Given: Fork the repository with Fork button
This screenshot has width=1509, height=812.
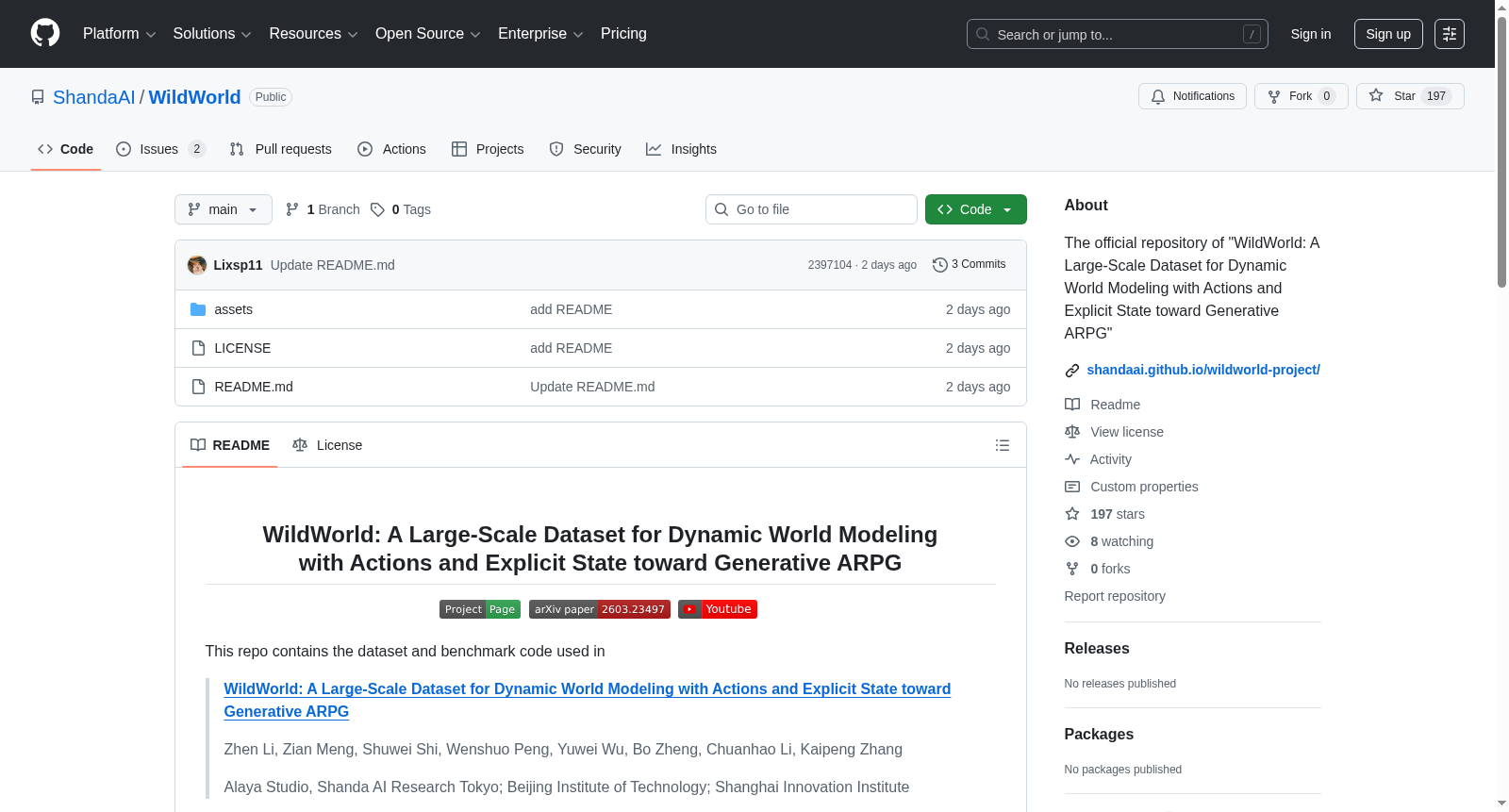Looking at the screenshot, I should (1302, 96).
